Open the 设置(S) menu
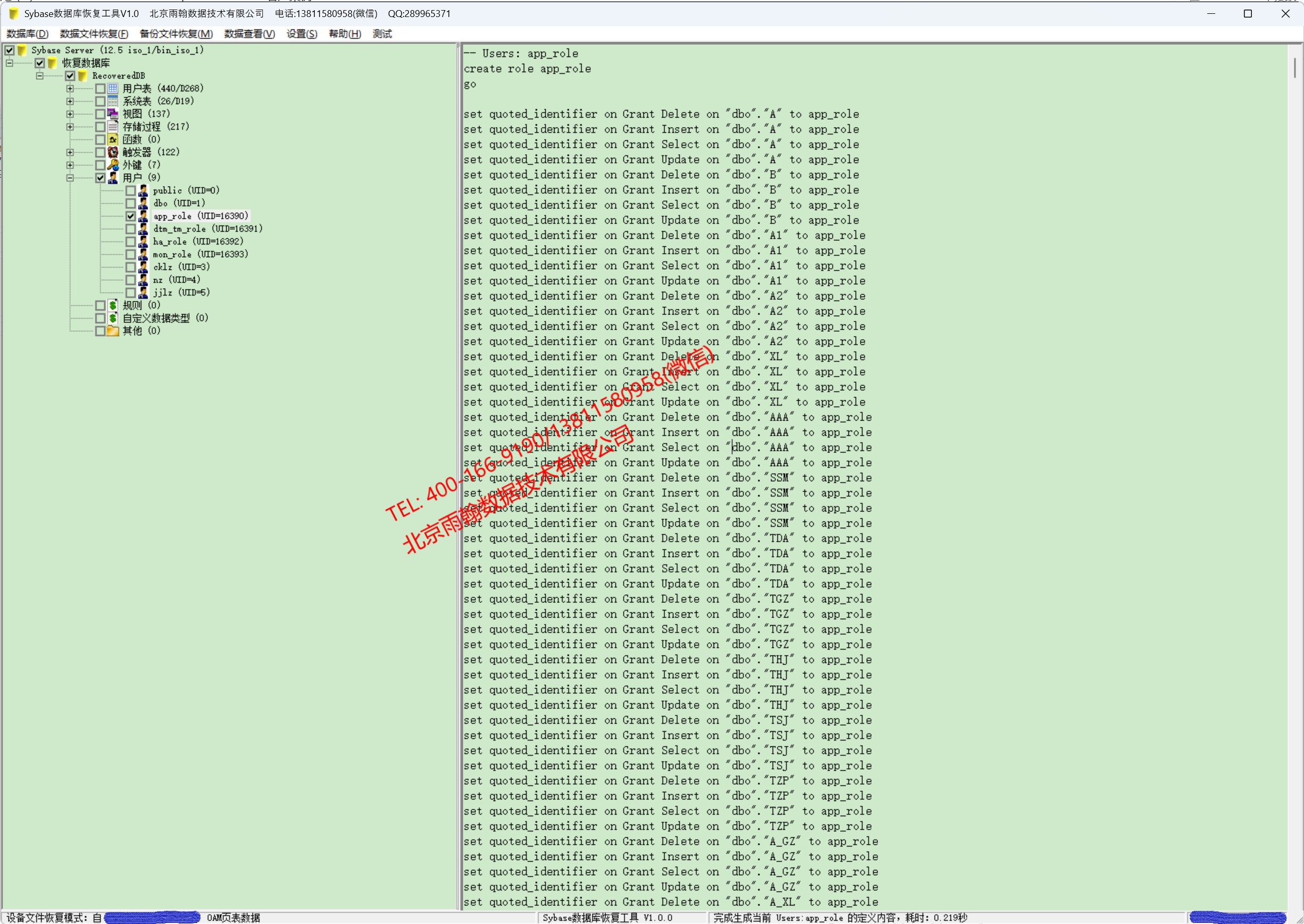Image resolution: width=1304 pixels, height=924 pixels. coord(302,34)
